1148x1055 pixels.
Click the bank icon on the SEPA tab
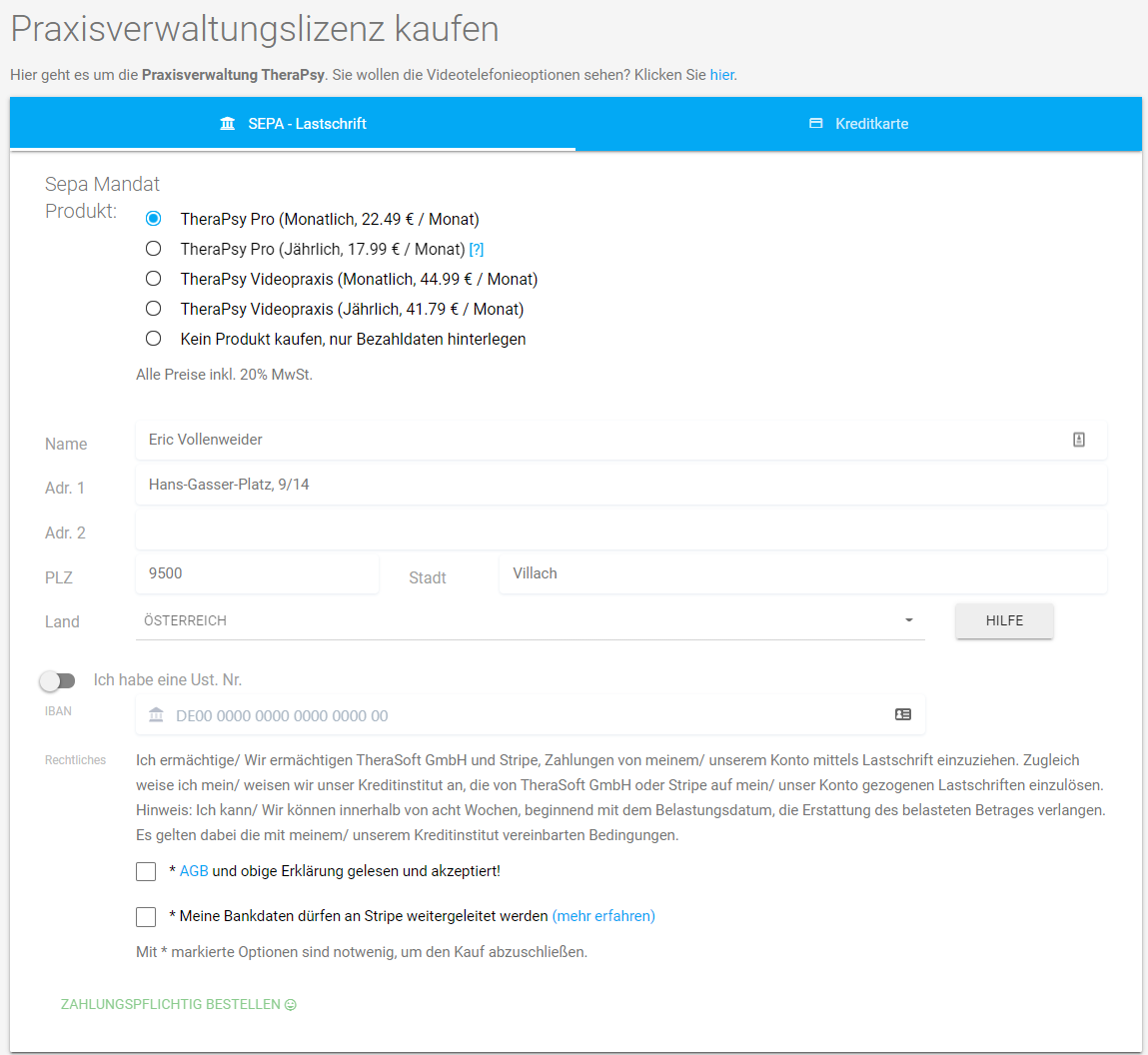(x=228, y=124)
